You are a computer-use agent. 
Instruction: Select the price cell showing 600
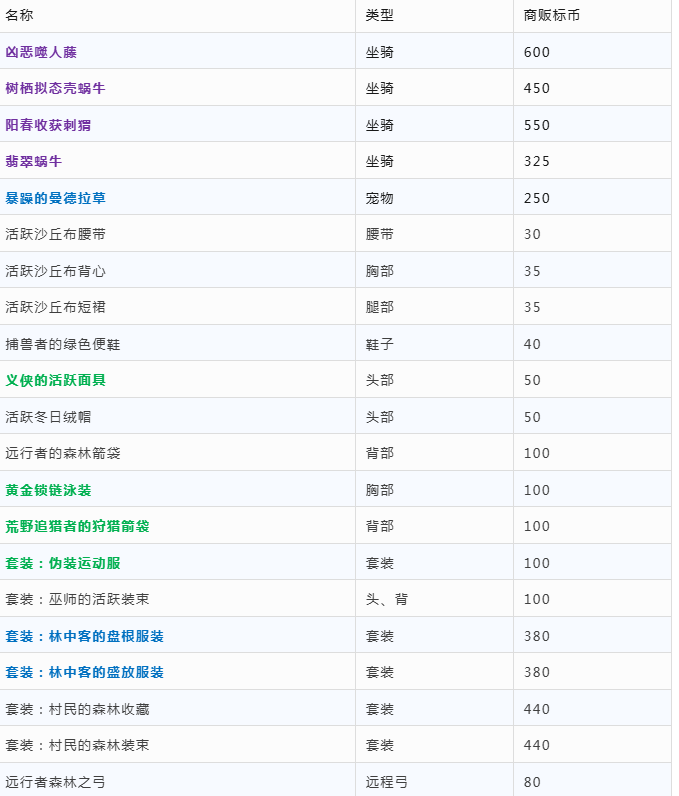point(537,52)
